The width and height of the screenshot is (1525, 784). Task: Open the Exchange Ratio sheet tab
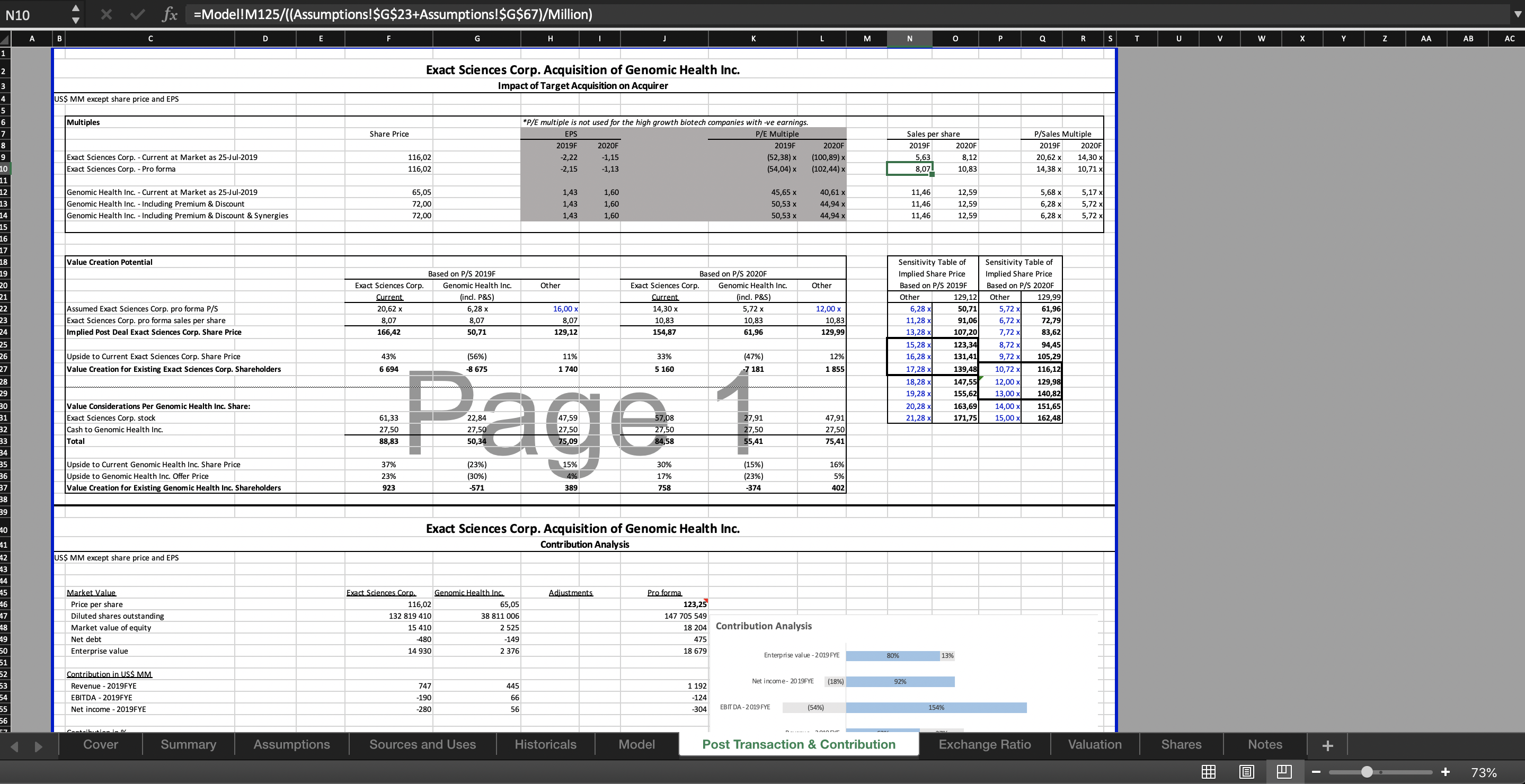pyautogui.click(x=985, y=744)
